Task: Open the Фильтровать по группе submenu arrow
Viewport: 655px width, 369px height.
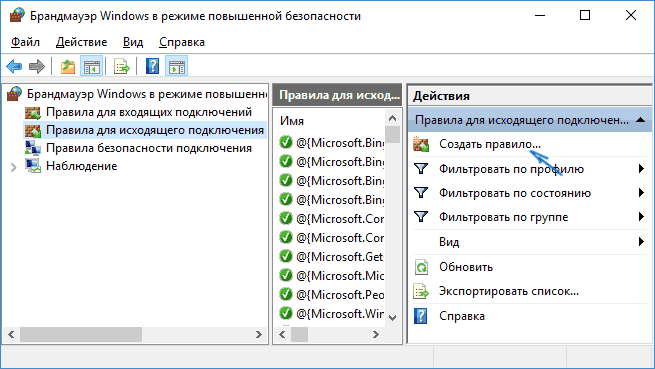Action: 641,216
